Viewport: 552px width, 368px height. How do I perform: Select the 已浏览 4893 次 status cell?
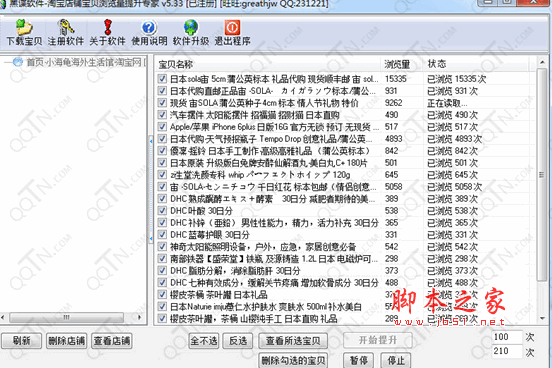454,139
